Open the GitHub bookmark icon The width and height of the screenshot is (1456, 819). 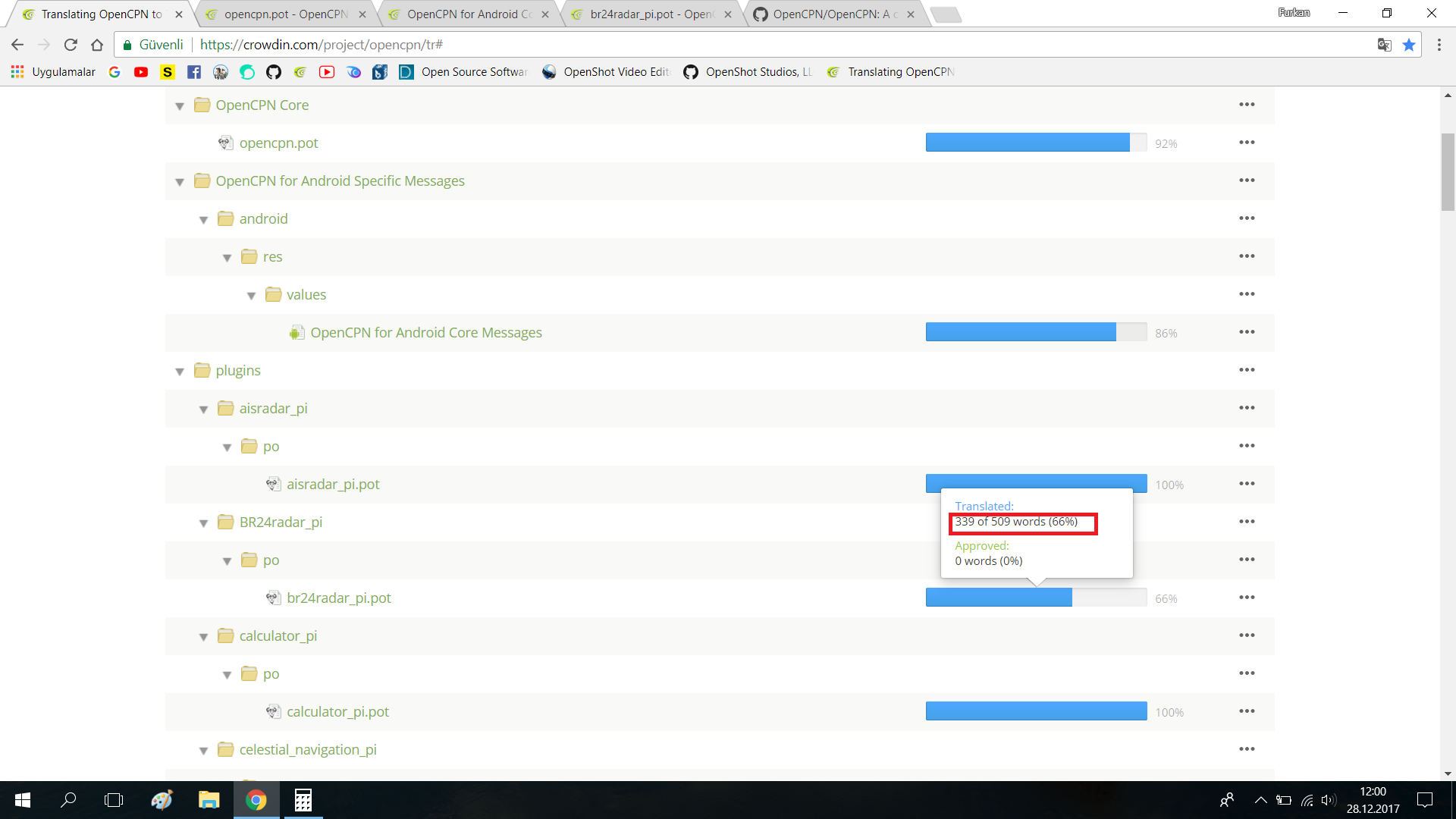[274, 72]
